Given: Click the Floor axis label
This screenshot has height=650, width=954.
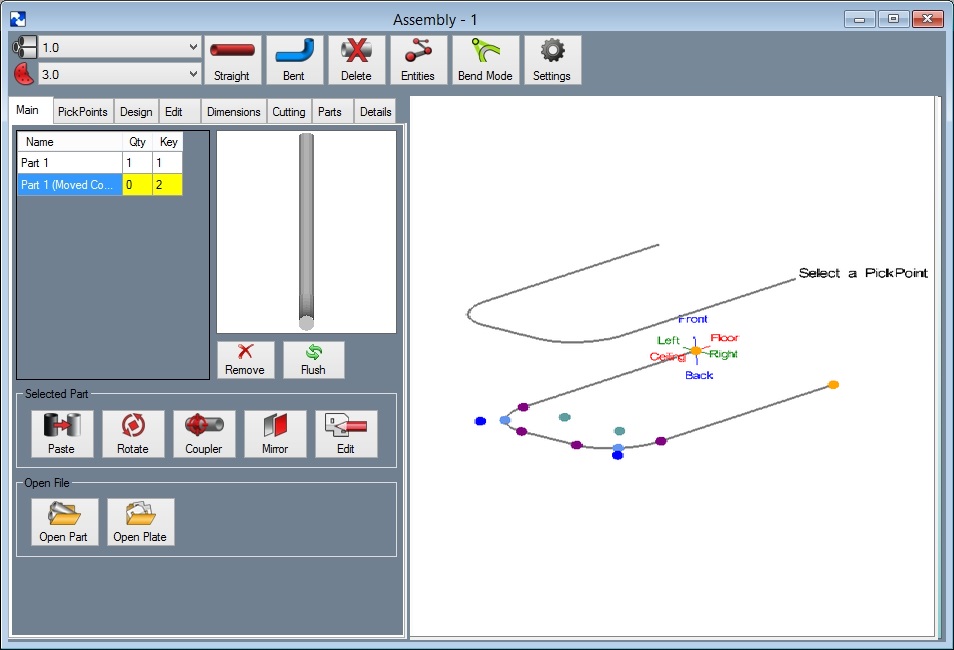Looking at the screenshot, I should (x=724, y=338).
